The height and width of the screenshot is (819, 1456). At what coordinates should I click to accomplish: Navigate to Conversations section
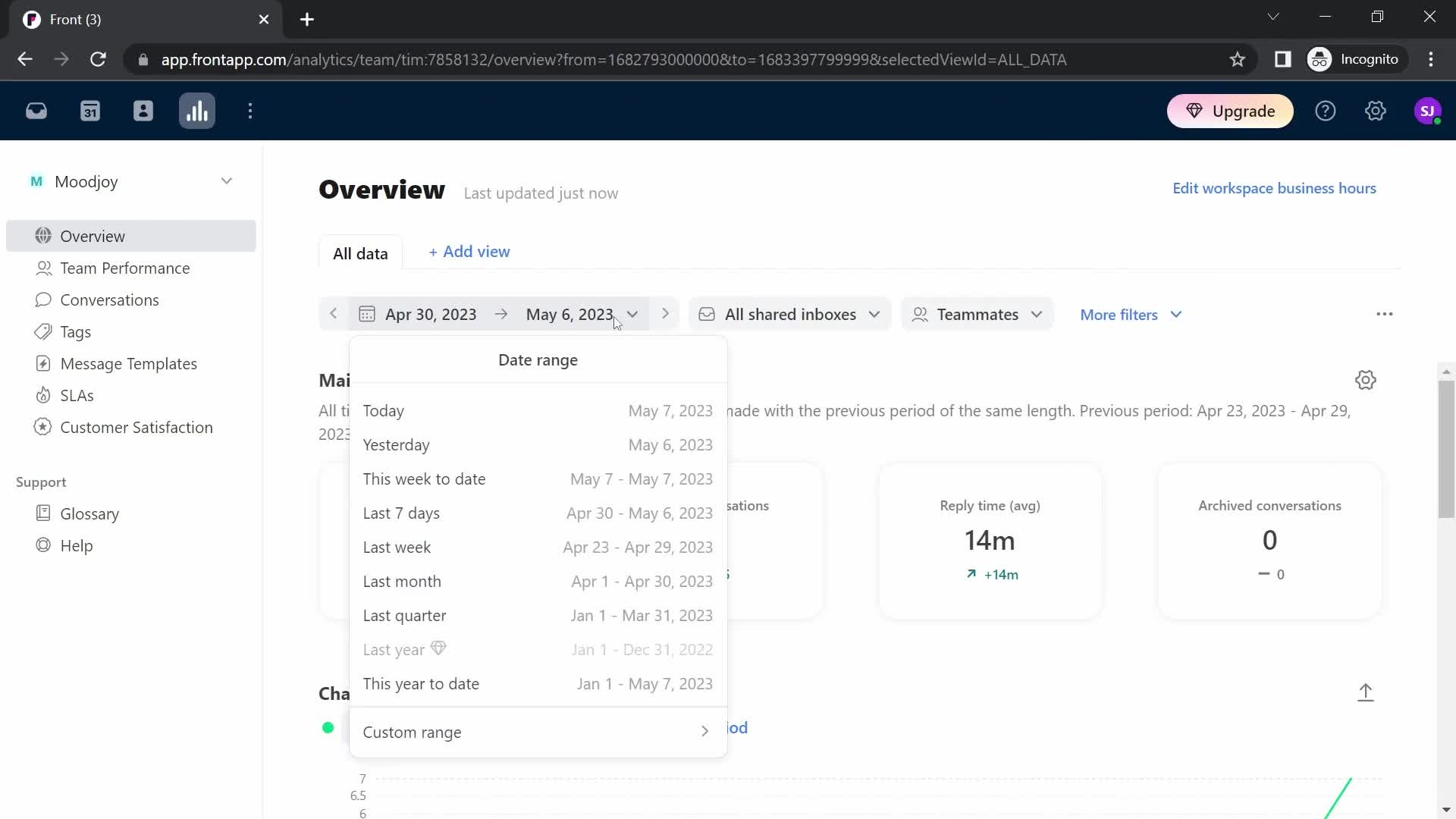[110, 299]
